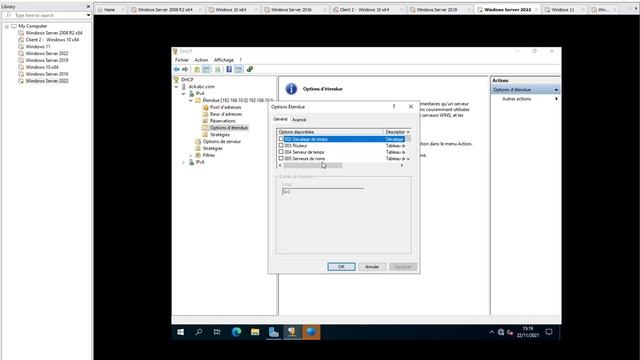640x360 pixels.
Task: Expand the IPv6 node
Action: (184, 162)
